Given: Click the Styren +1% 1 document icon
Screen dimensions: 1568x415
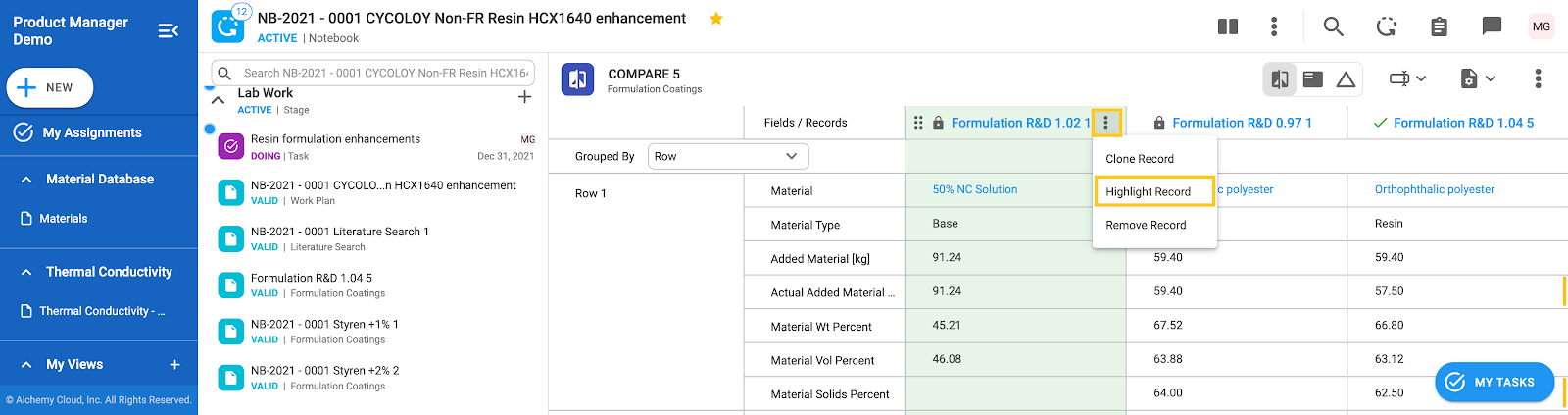Looking at the screenshot, I should click(x=230, y=332).
